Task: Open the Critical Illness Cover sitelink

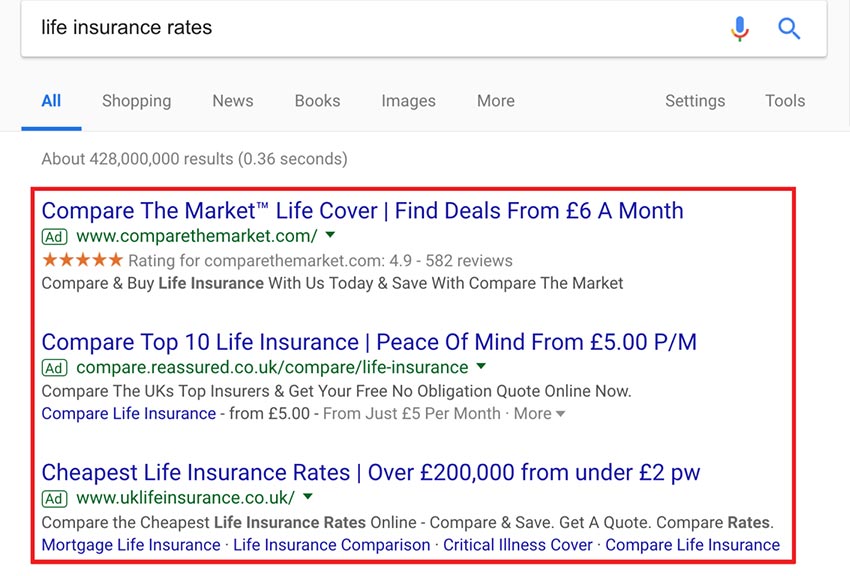Action: 518,545
